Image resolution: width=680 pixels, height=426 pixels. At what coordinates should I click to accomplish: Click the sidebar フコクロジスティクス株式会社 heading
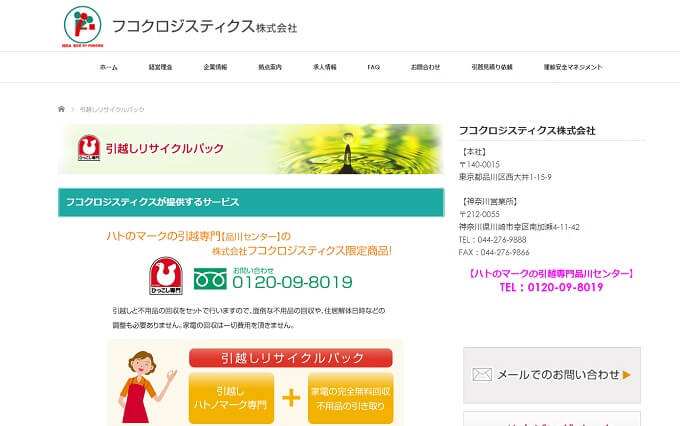pos(527,131)
